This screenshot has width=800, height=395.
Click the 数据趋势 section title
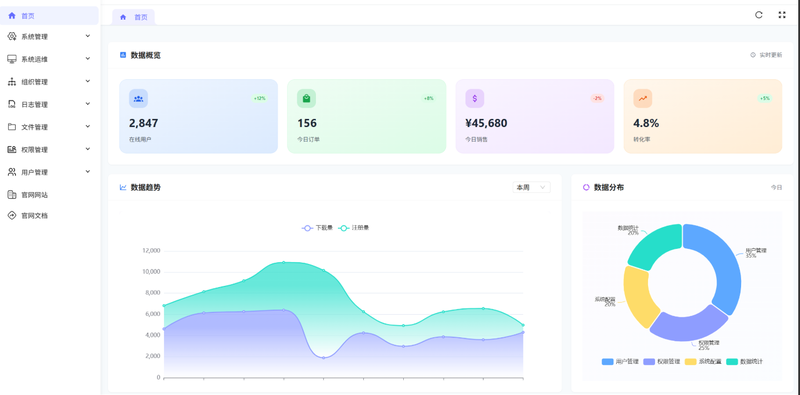(x=145, y=187)
